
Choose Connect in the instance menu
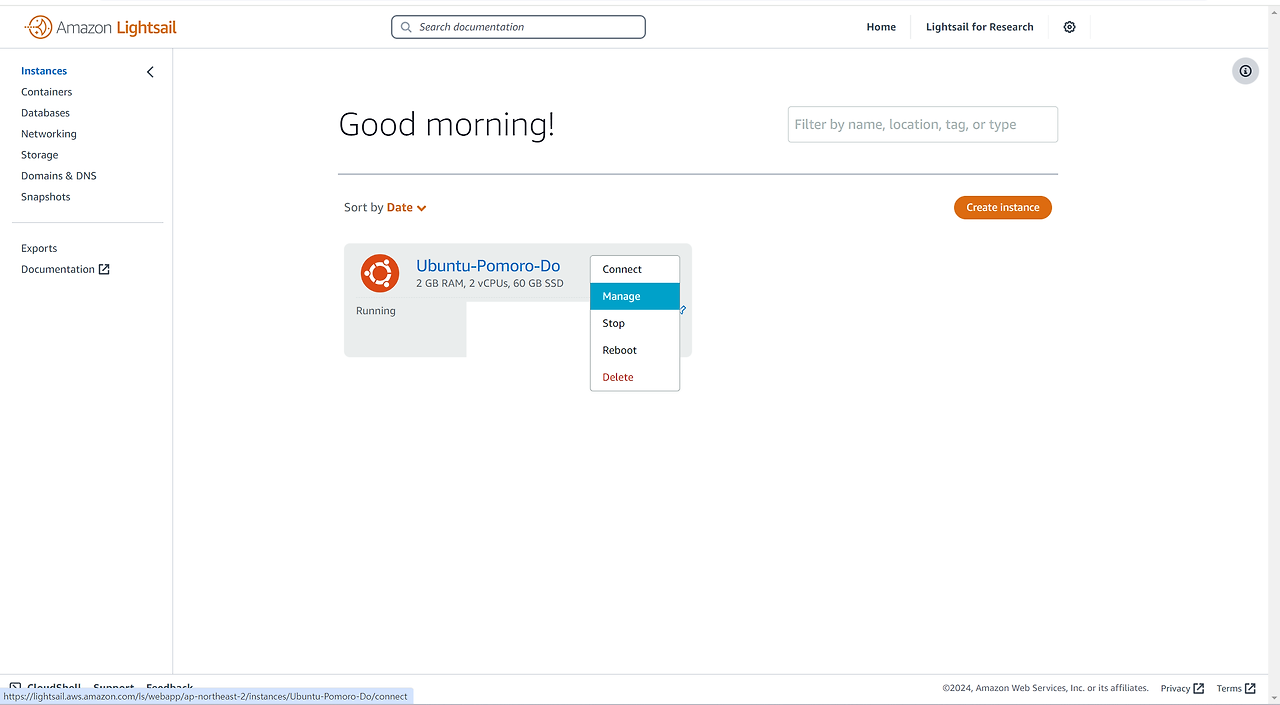point(635,269)
